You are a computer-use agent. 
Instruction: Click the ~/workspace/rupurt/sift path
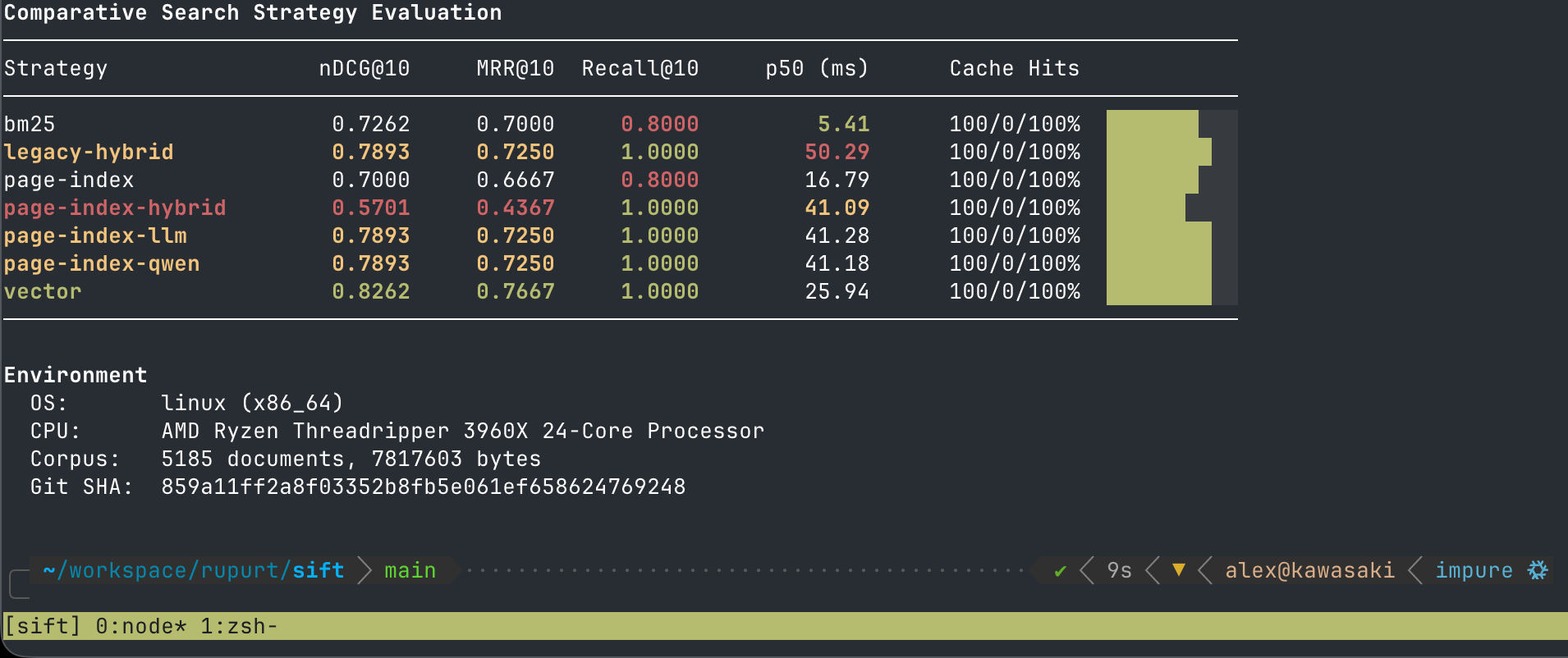tap(193, 570)
